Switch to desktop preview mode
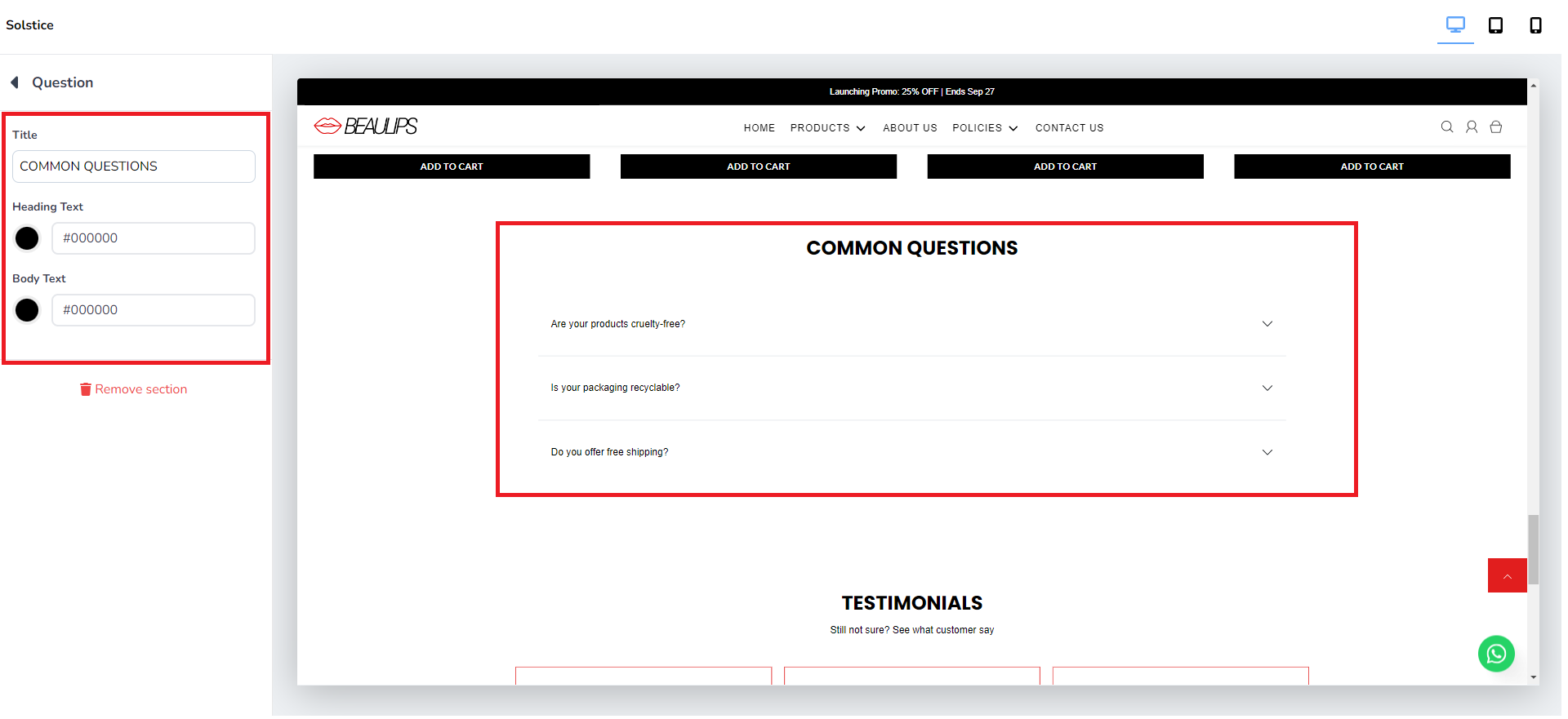 [1455, 25]
